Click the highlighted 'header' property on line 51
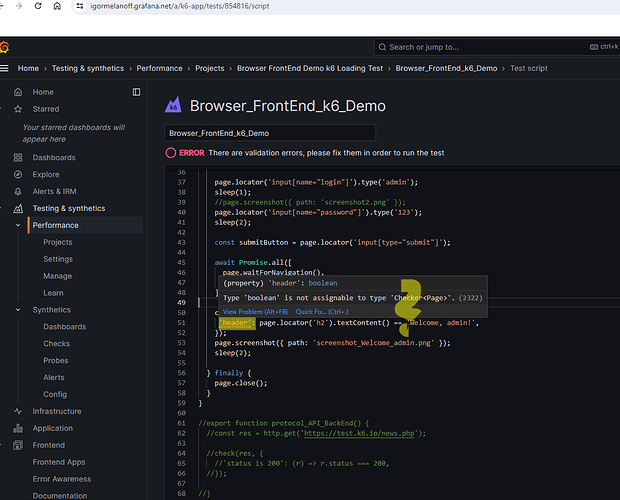The image size is (620, 500). pos(236,323)
